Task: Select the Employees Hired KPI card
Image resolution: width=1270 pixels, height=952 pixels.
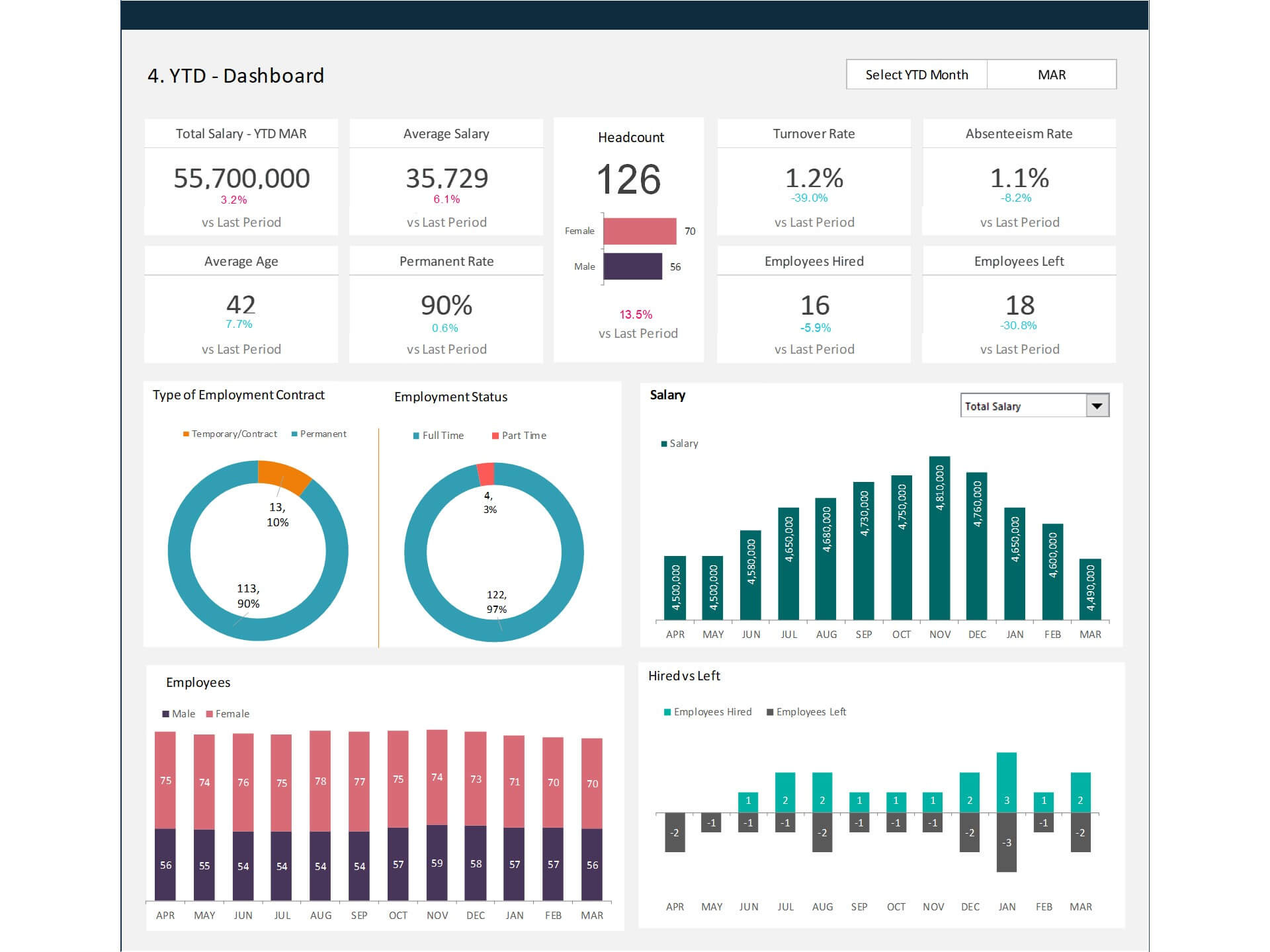Action: [x=814, y=304]
